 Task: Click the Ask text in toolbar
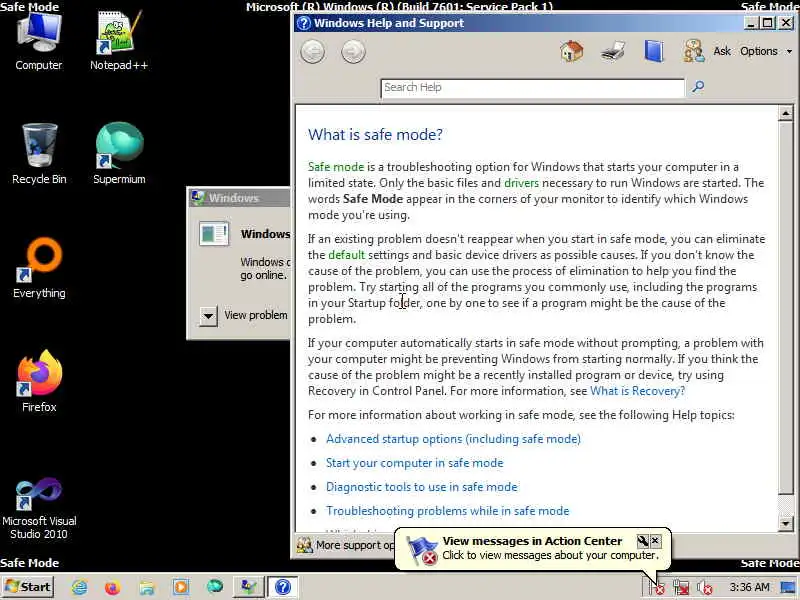coord(721,51)
